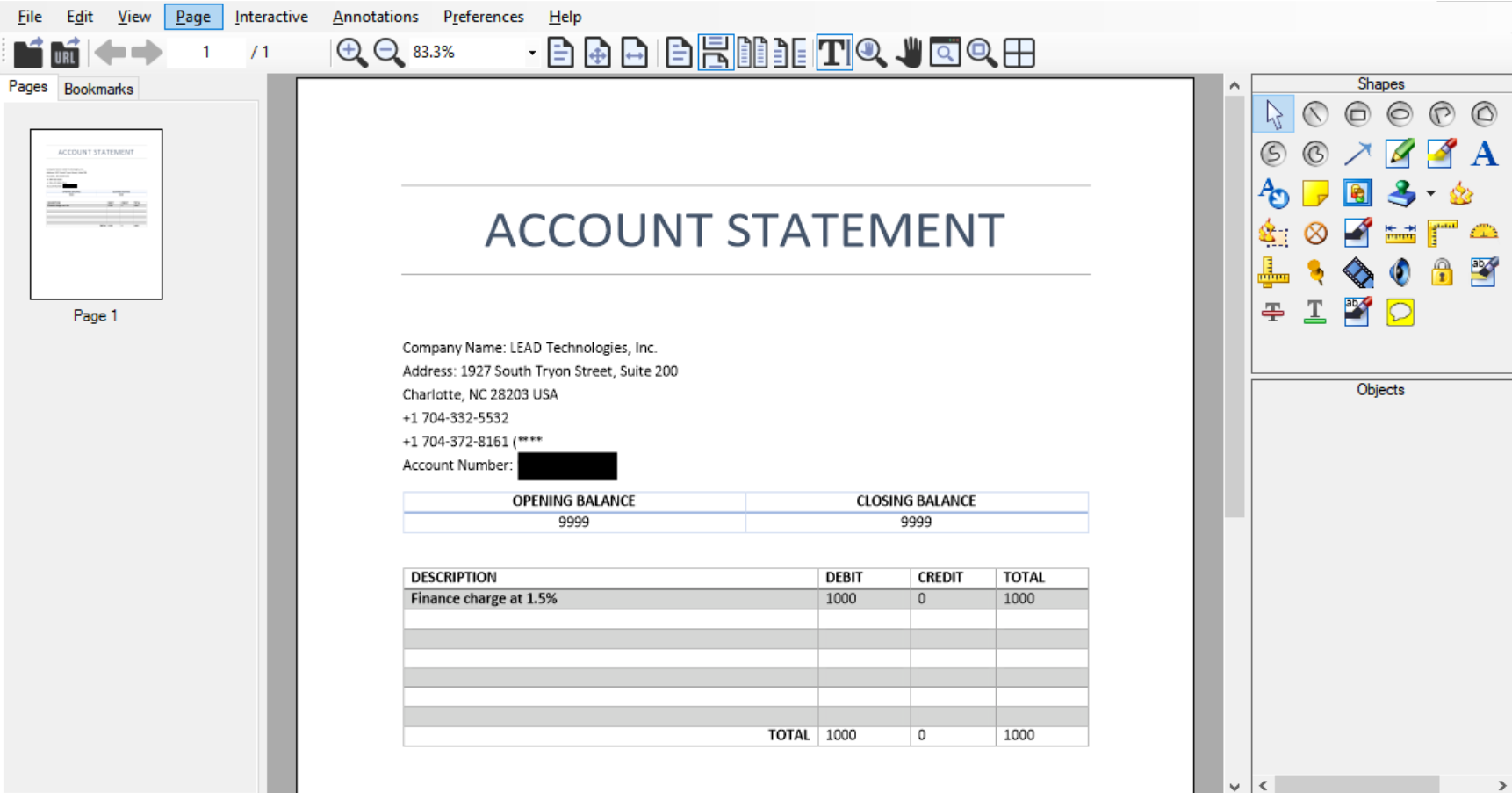The image size is (1512, 793).
Task: Toggle text selection mode with the T tool
Action: point(832,53)
